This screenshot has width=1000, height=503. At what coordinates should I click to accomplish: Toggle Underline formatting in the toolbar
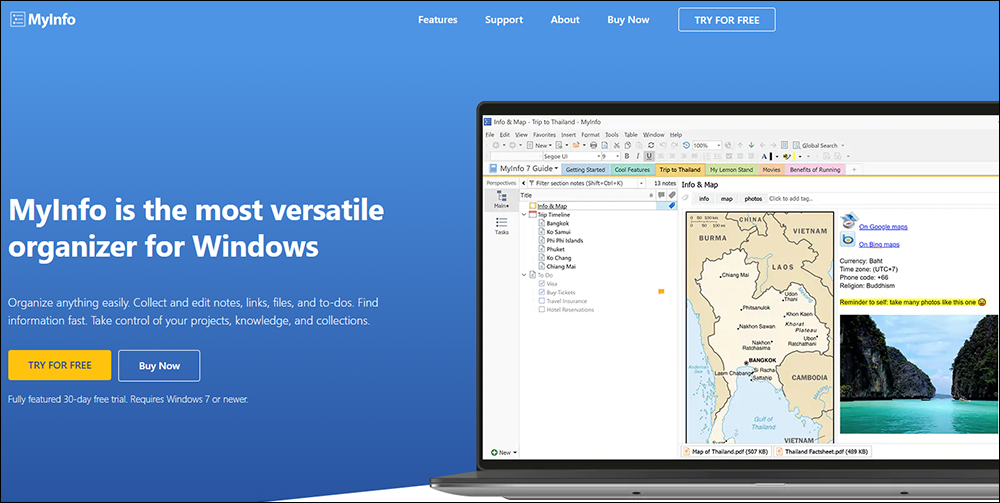tap(649, 156)
